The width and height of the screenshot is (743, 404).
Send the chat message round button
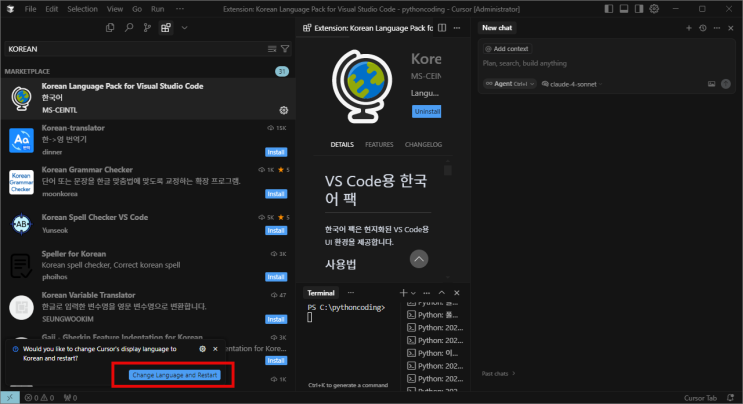point(725,84)
